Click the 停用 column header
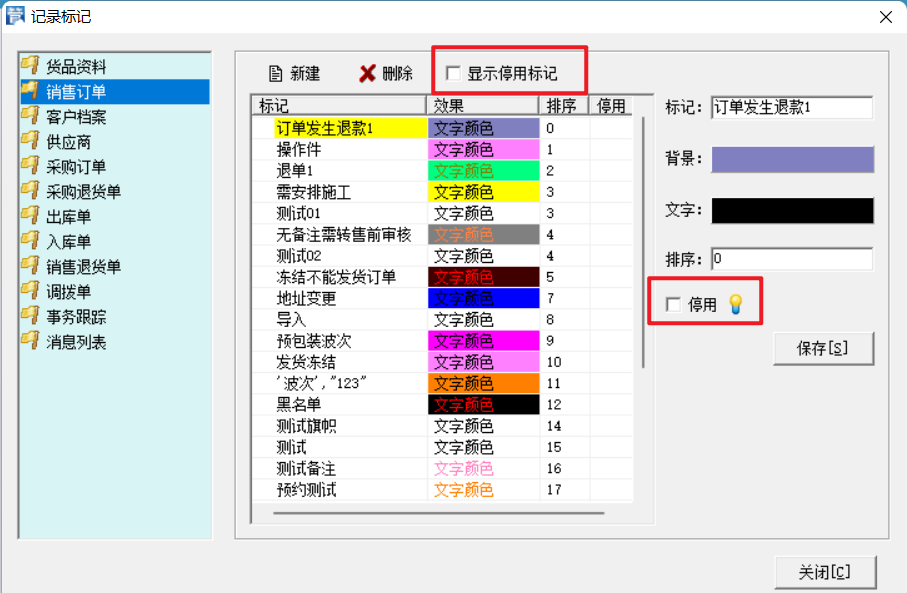907x593 pixels. [611, 106]
